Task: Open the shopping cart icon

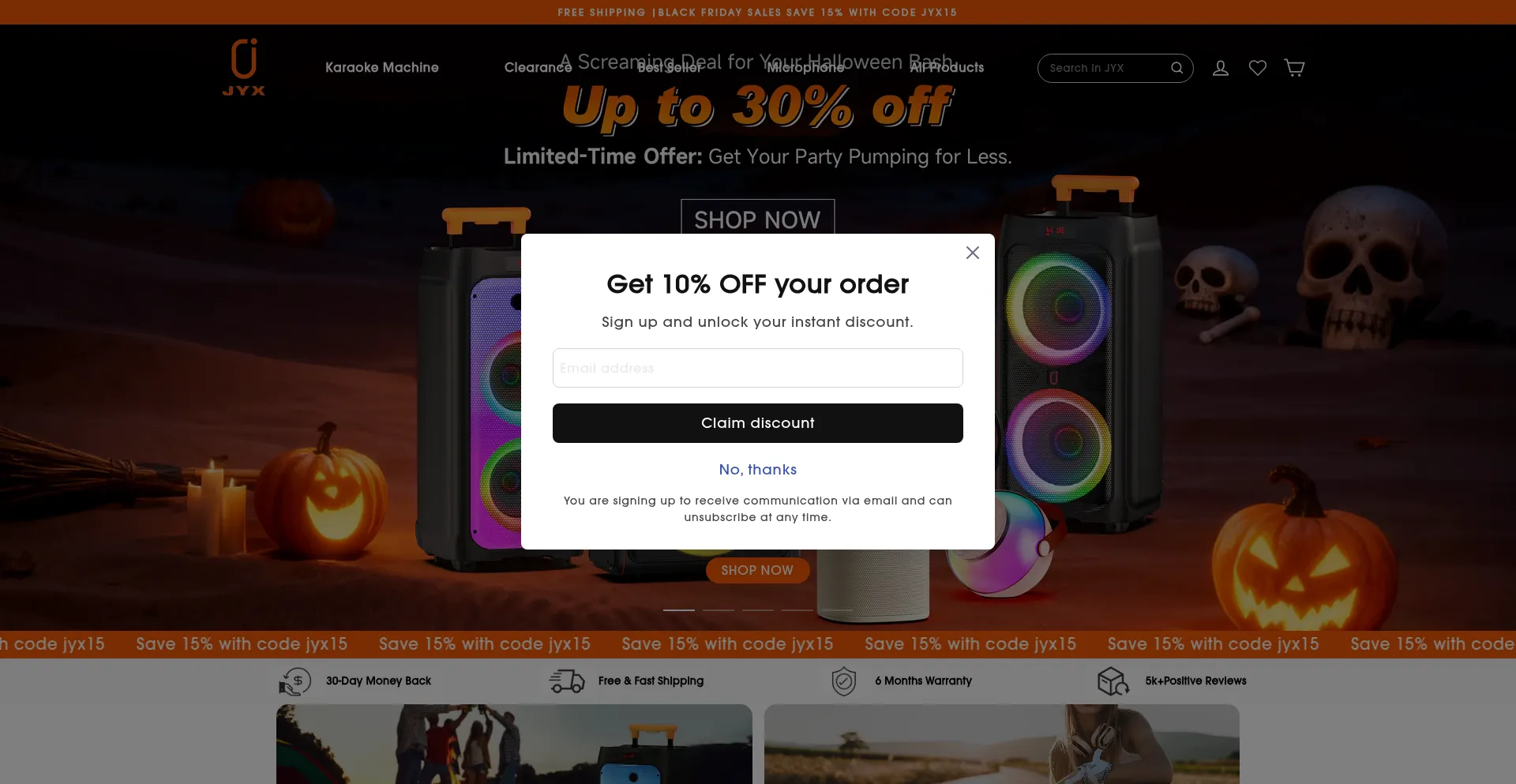Action: coord(1294,68)
